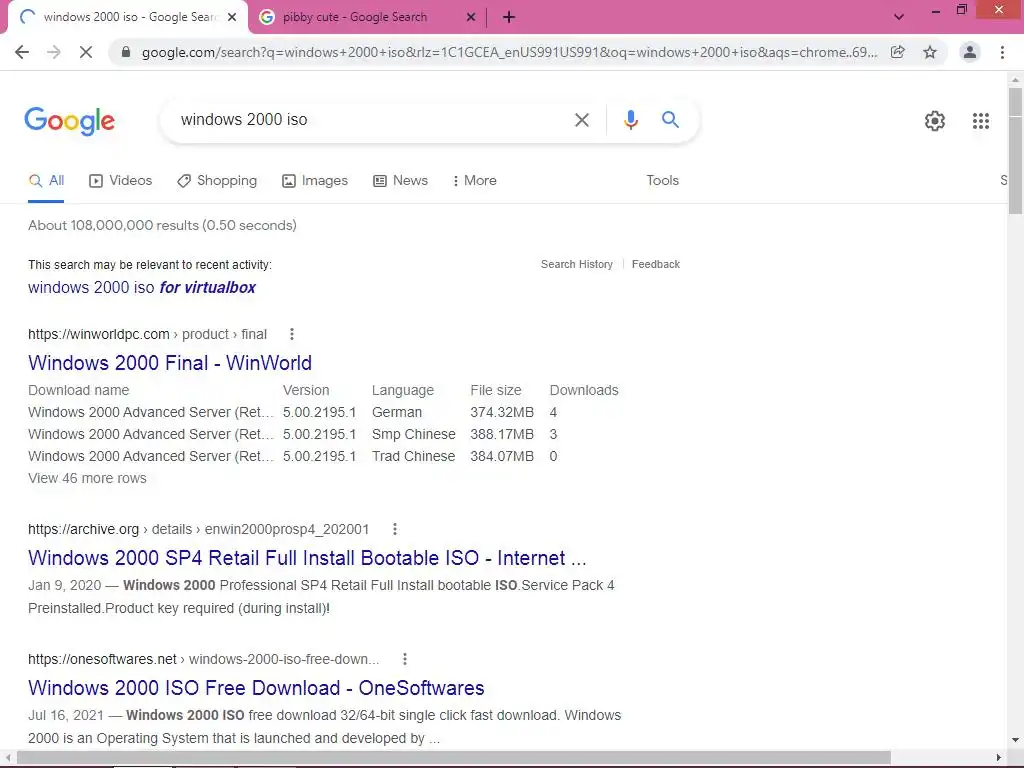Click the horizontal scrollbar thumb

(454, 758)
